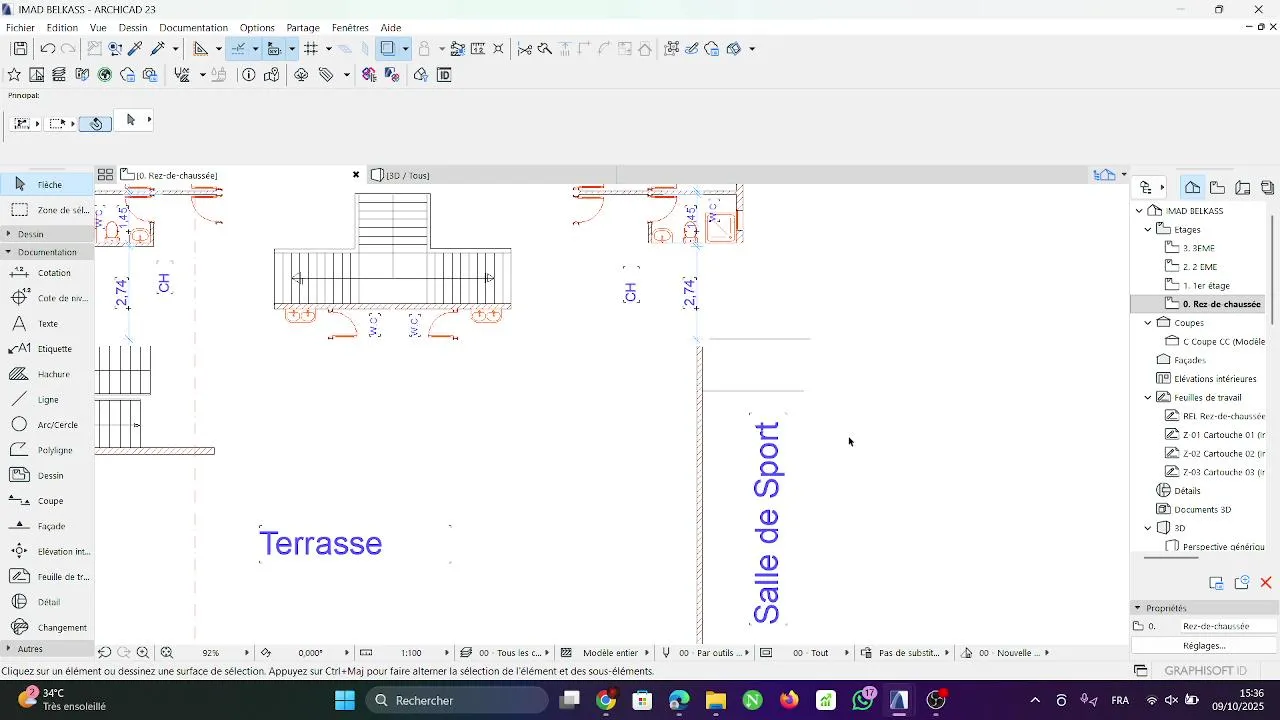Select the Polyligne tool

point(47,450)
